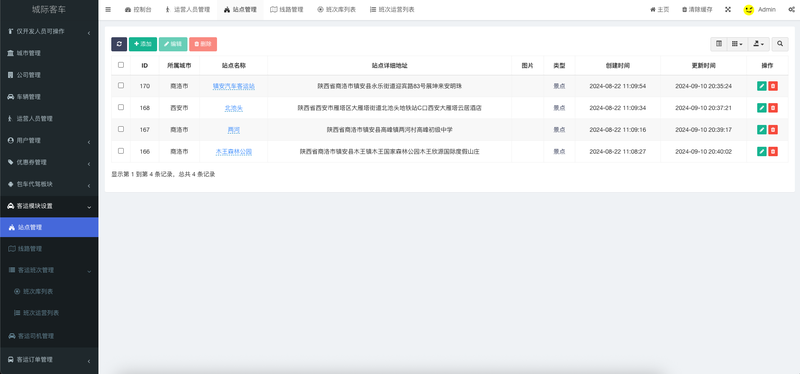The image size is (800, 374).
Task: Open the columns grid dropdown
Action: tap(737, 44)
